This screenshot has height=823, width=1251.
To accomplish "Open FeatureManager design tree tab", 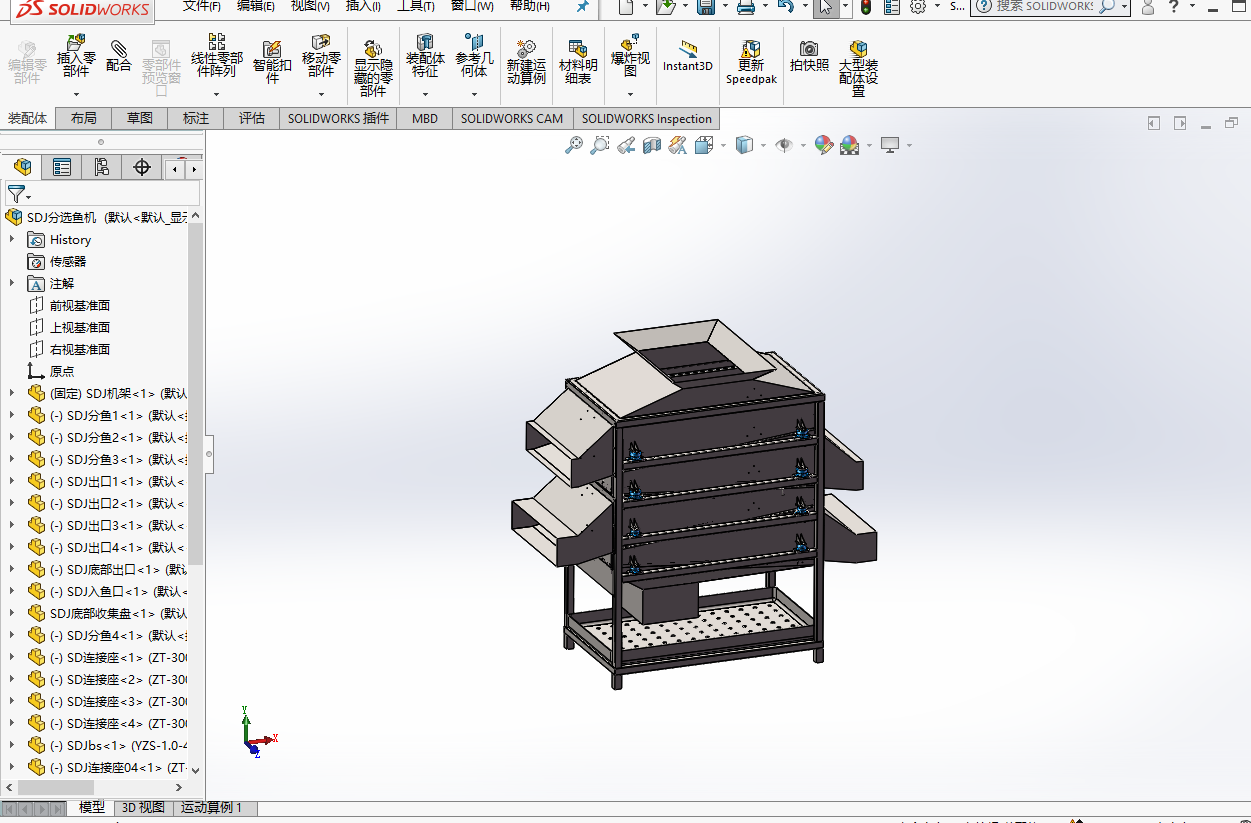I will 22,167.
